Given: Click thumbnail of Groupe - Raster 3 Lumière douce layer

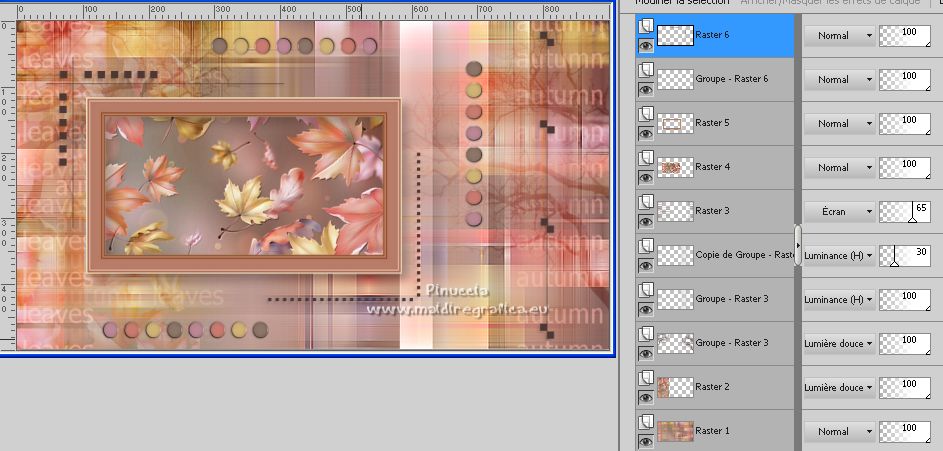Looking at the screenshot, I should pyautogui.click(x=675, y=343).
